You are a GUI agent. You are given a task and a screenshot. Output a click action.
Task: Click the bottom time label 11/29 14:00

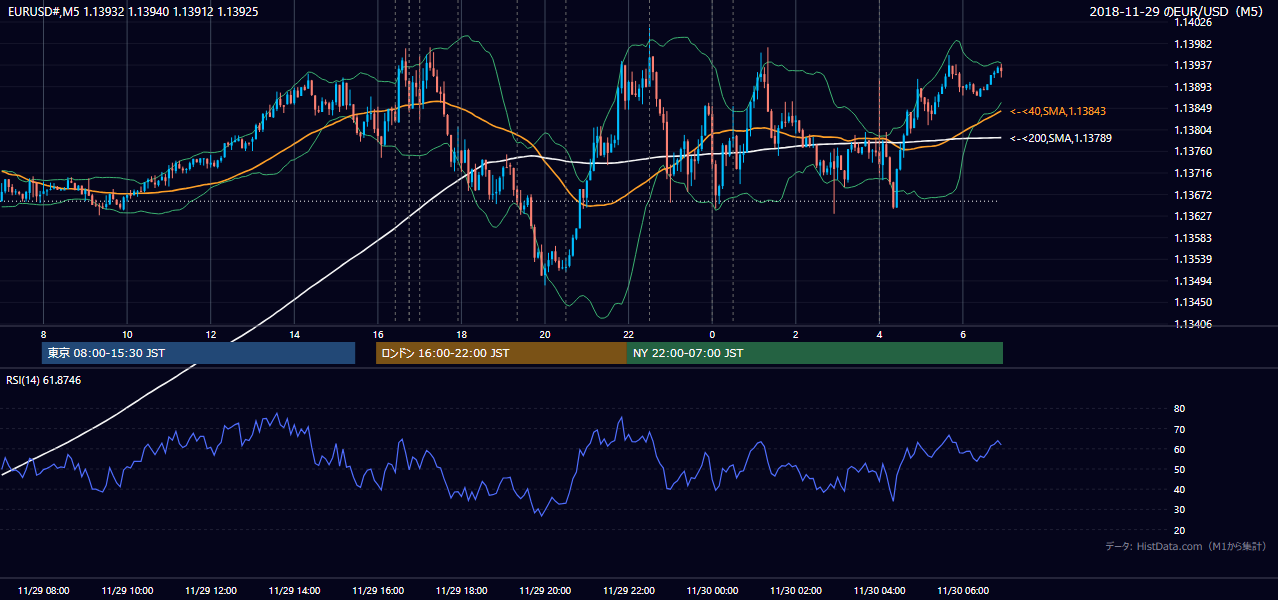294,591
